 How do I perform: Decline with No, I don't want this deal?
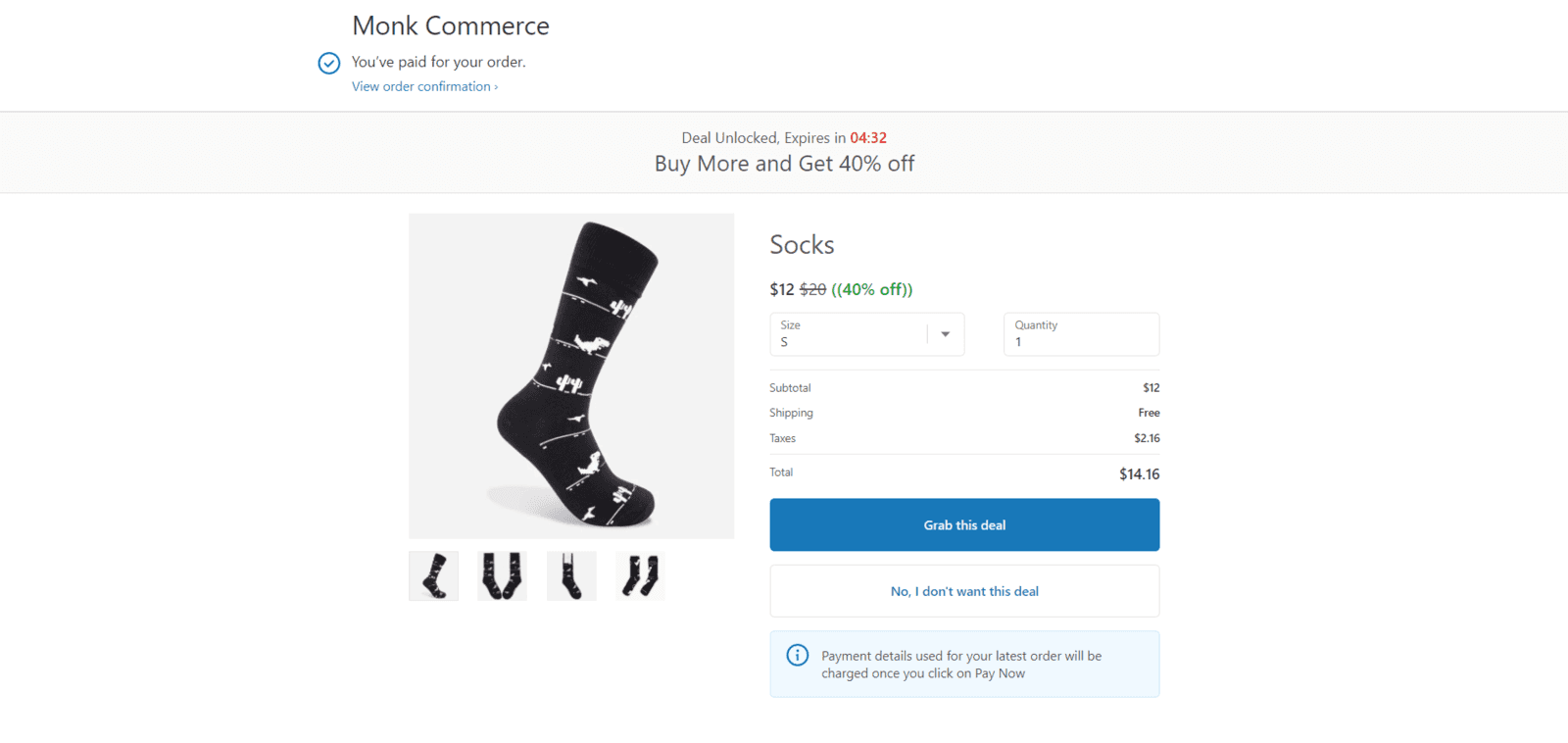[x=963, y=591]
